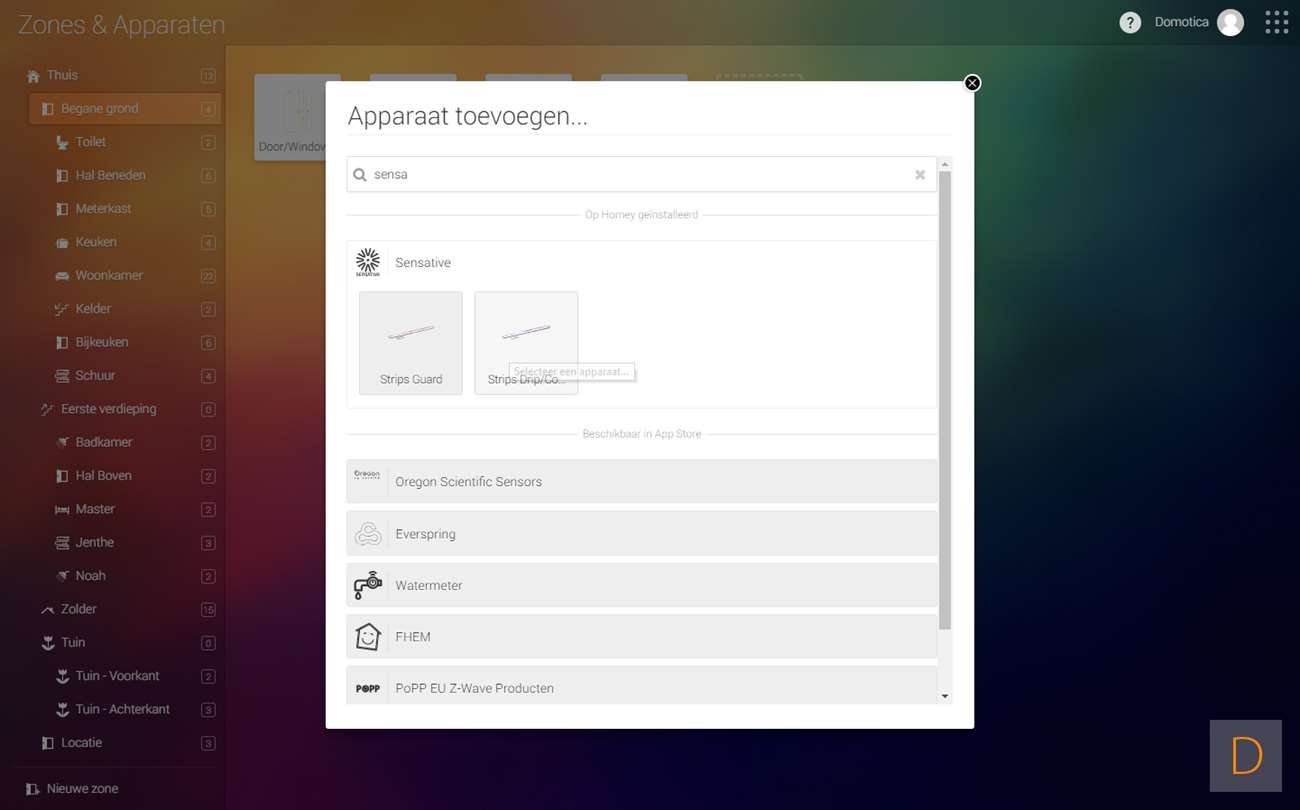
Task: Close the Apparaat toevoegen dialog
Action: (972, 83)
